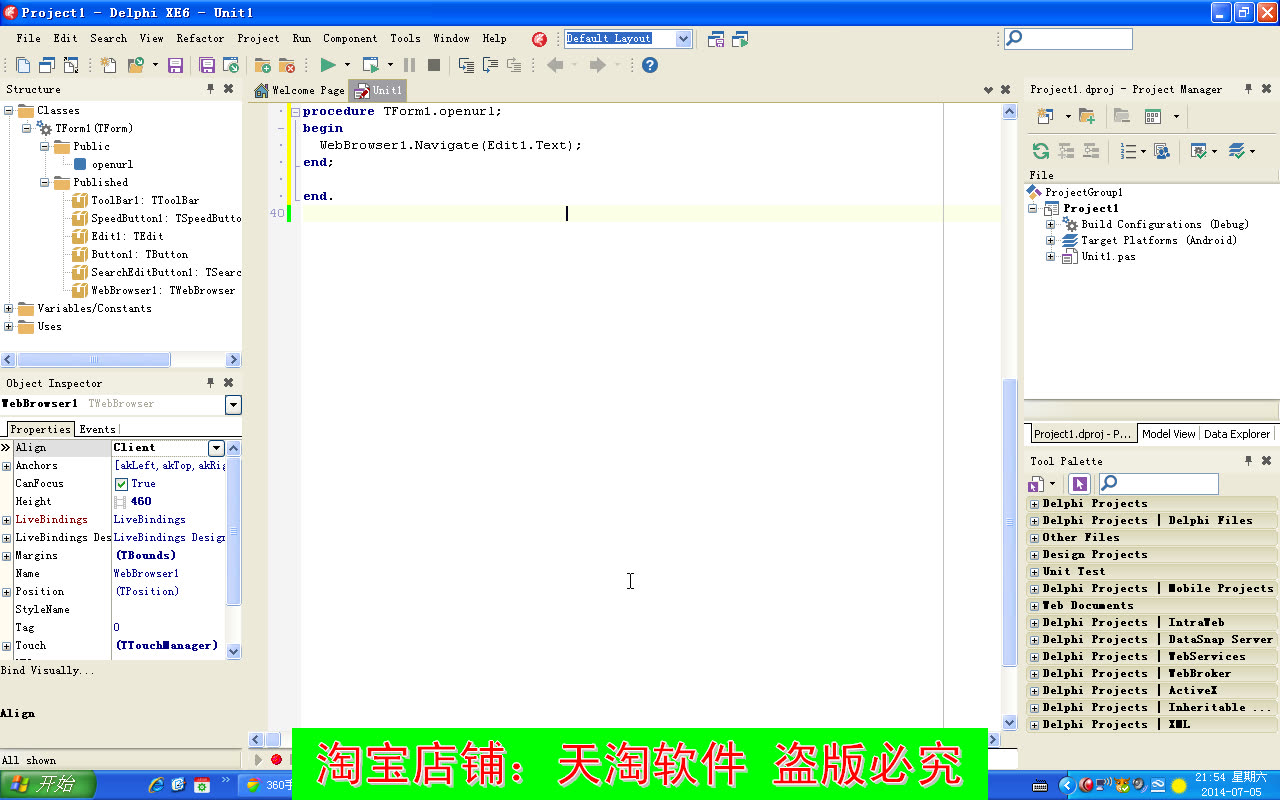Screen dimensions: 1280x800
Task: Click the arrow selector icon in Tool Palette
Action: 1078,484
